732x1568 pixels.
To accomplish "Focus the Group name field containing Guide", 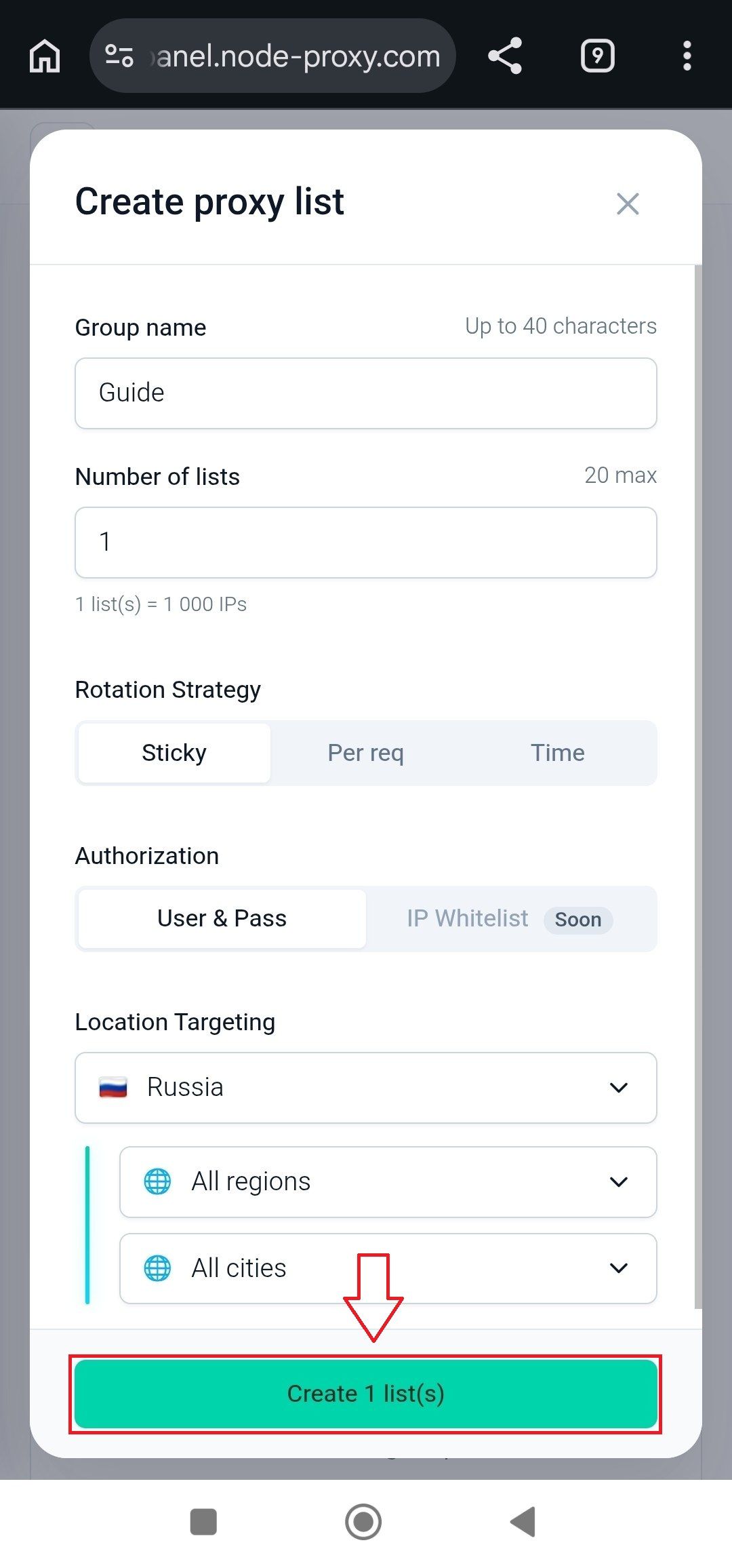I will point(366,393).
